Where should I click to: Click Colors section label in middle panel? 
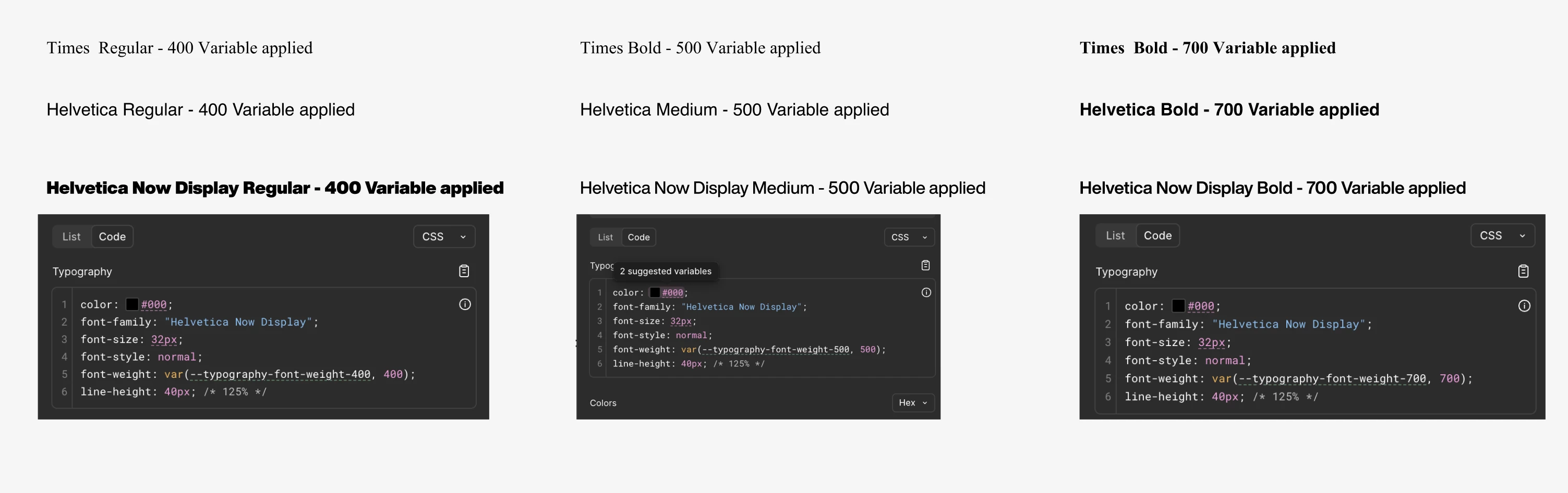[603, 403]
